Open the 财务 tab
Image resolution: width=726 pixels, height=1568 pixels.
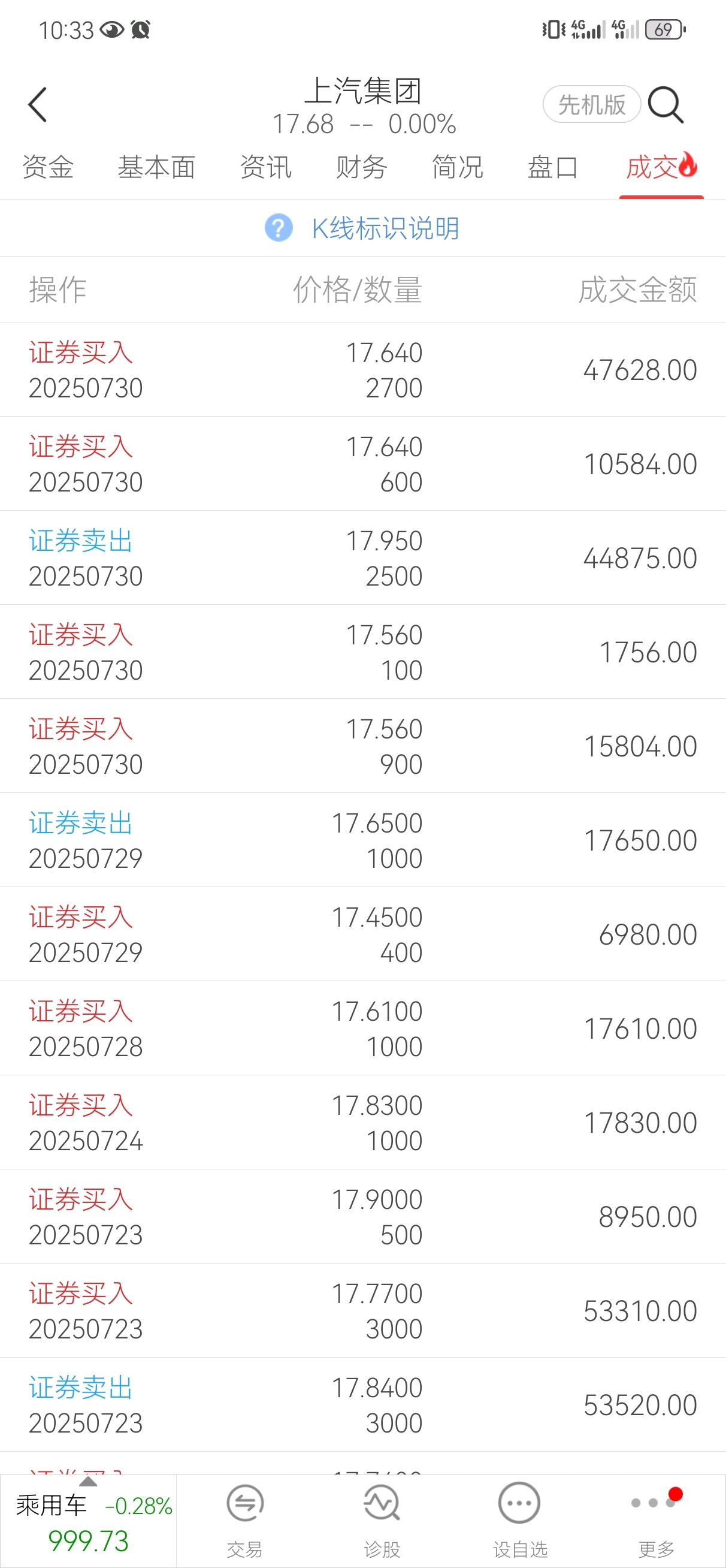[361, 167]
